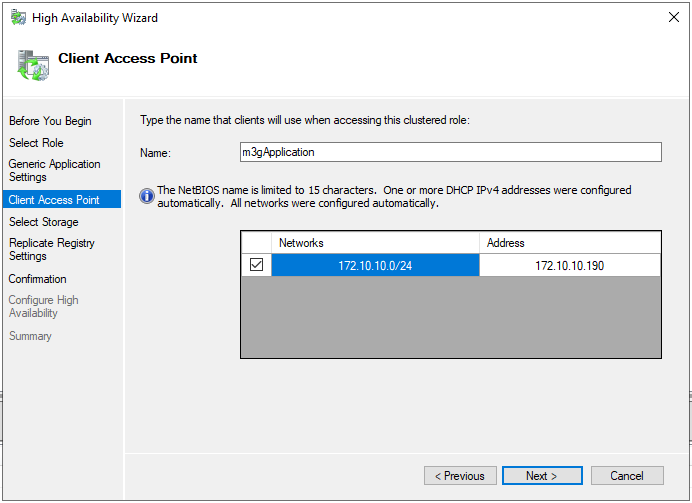Screen dimensions: 692x503
Task: Open Replicate Registry Settings step
Action: [52, 249]
